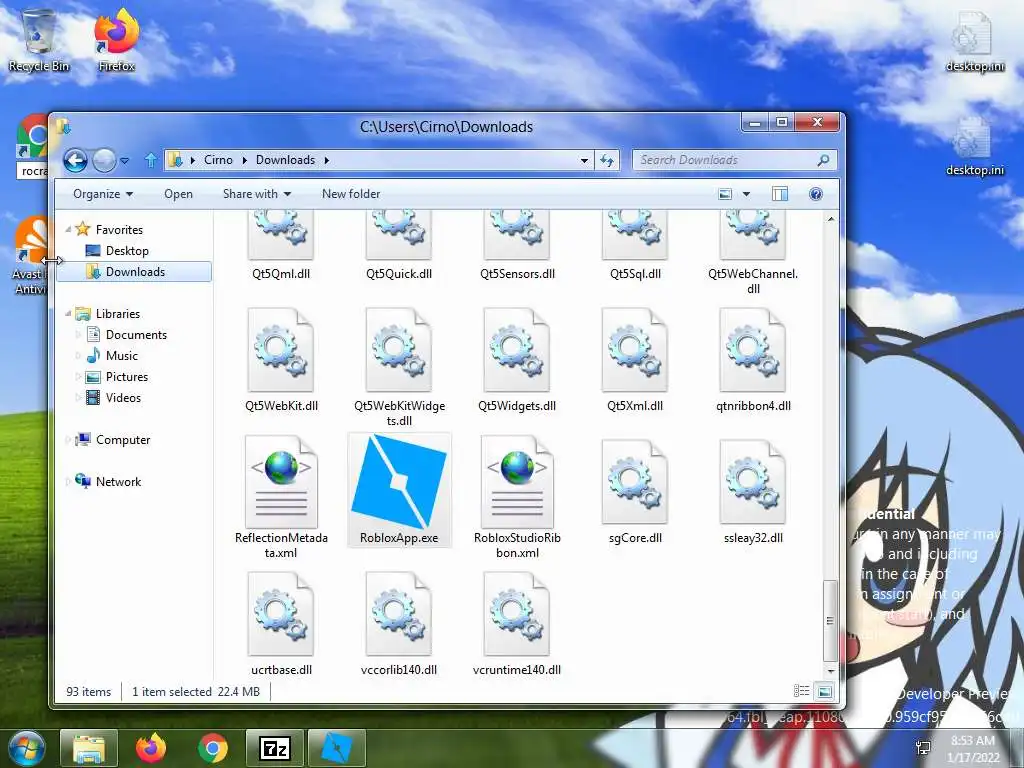Open the Videos library
Image resolution: width=1024 pixels, height=768 pixels.
click(123, 398)
